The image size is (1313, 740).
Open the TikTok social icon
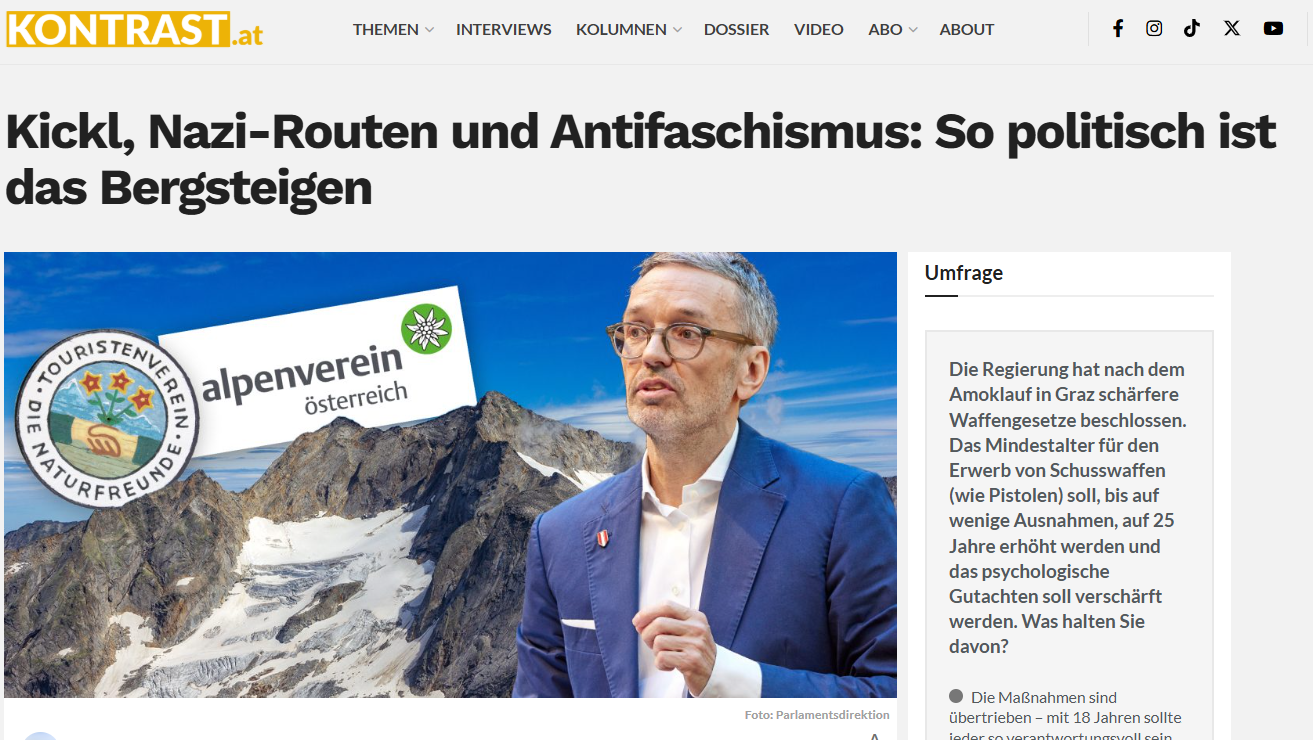1192,29
